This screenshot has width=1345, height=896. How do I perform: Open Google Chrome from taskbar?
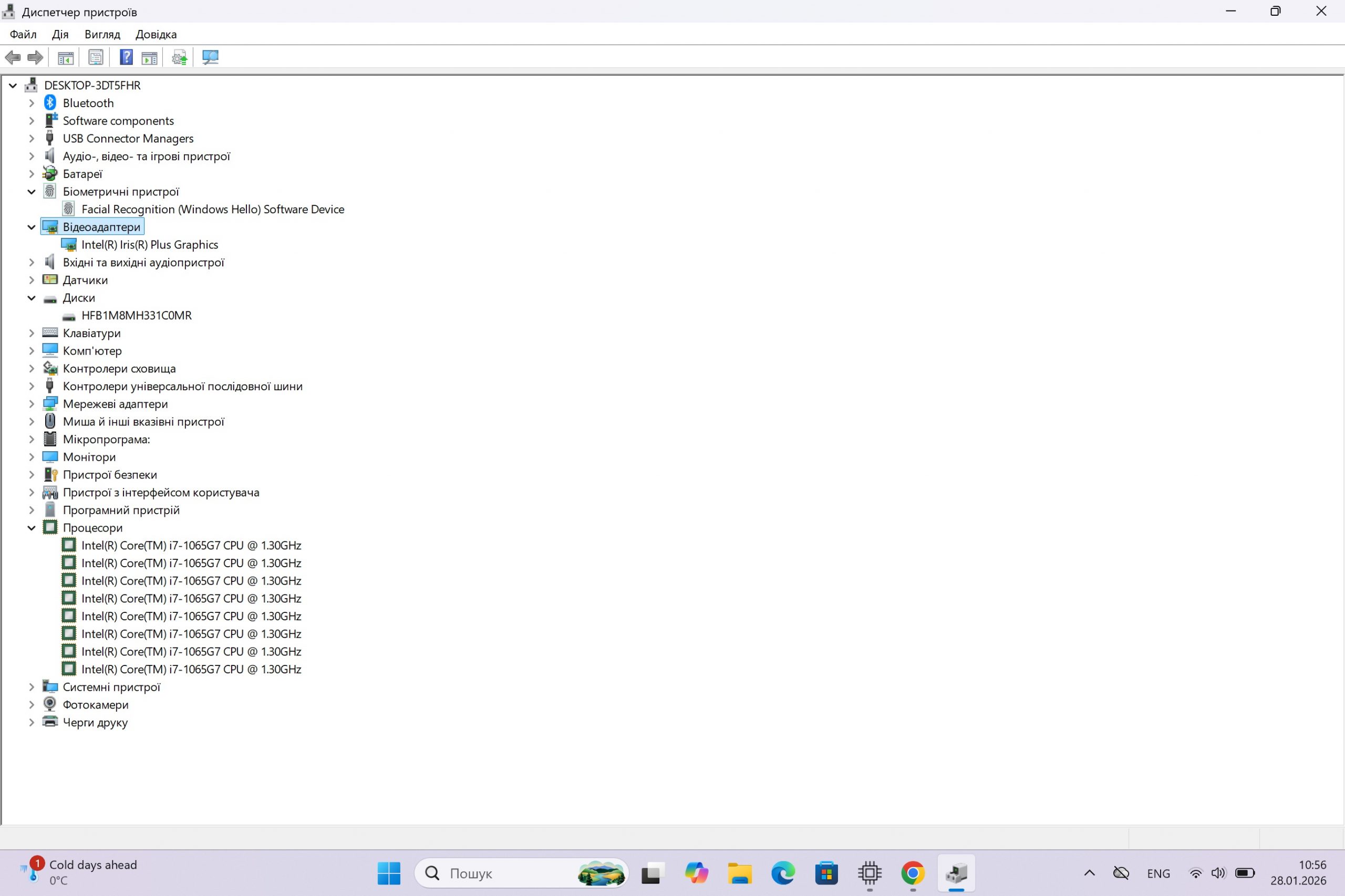[912, 873]
